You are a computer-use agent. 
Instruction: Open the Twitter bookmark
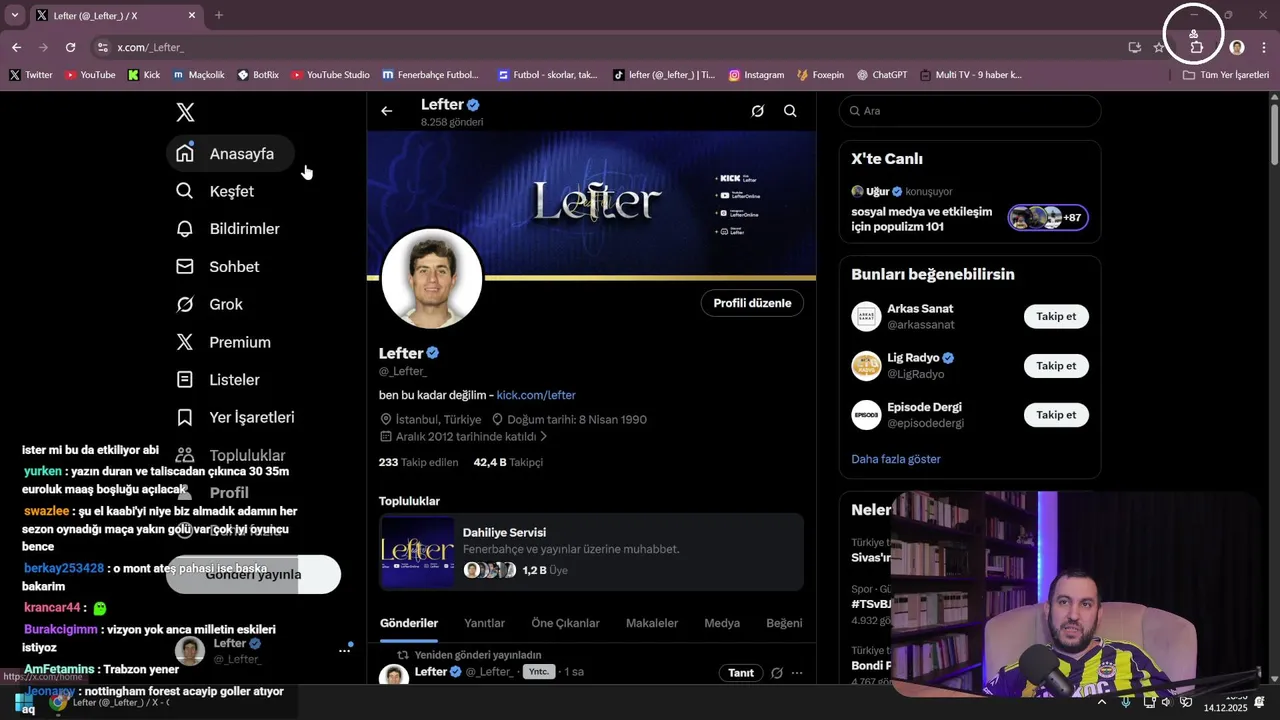[30, 75]
